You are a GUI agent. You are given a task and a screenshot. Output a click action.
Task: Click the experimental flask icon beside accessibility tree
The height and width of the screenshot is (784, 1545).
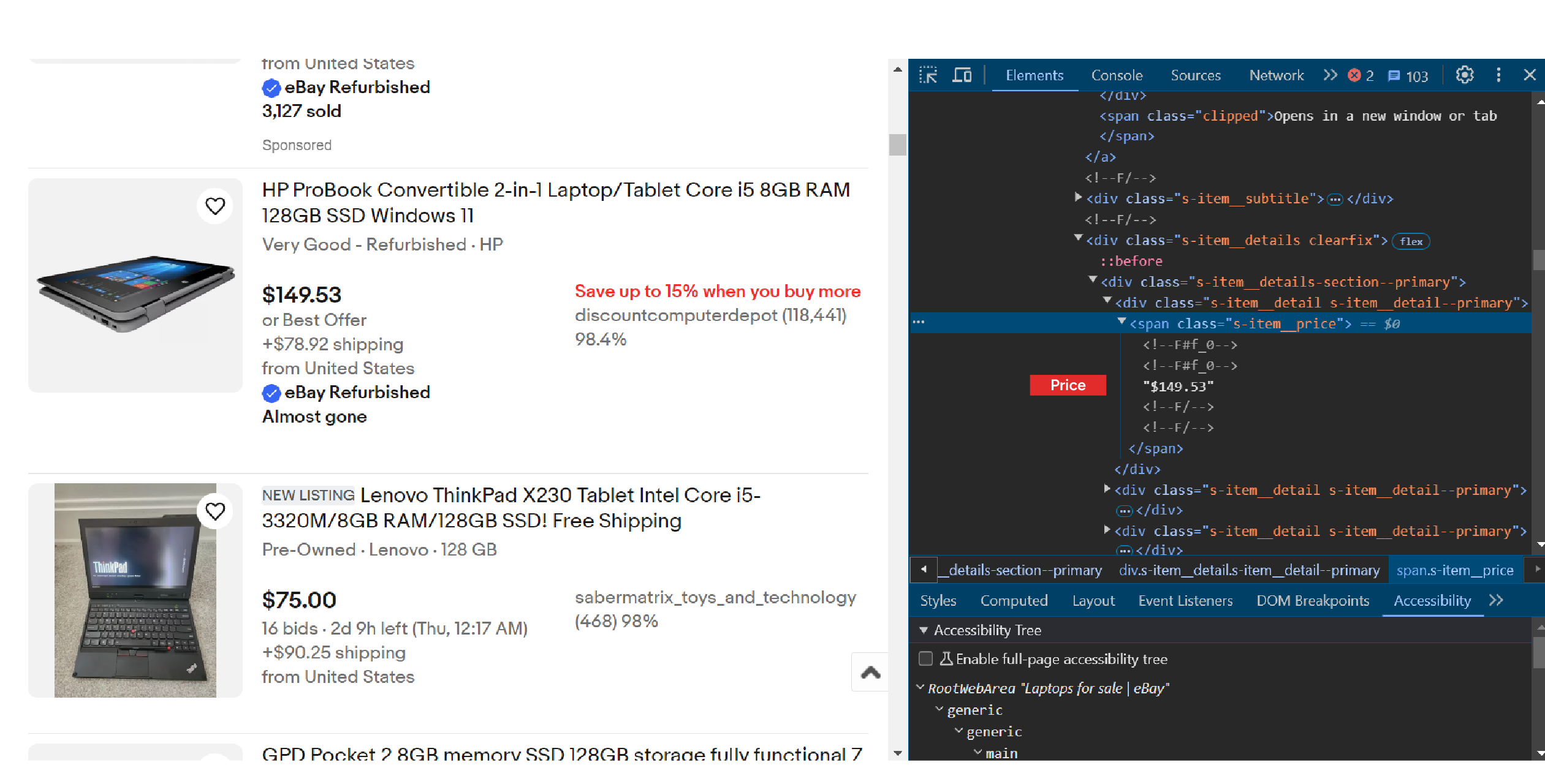[946, 659]
